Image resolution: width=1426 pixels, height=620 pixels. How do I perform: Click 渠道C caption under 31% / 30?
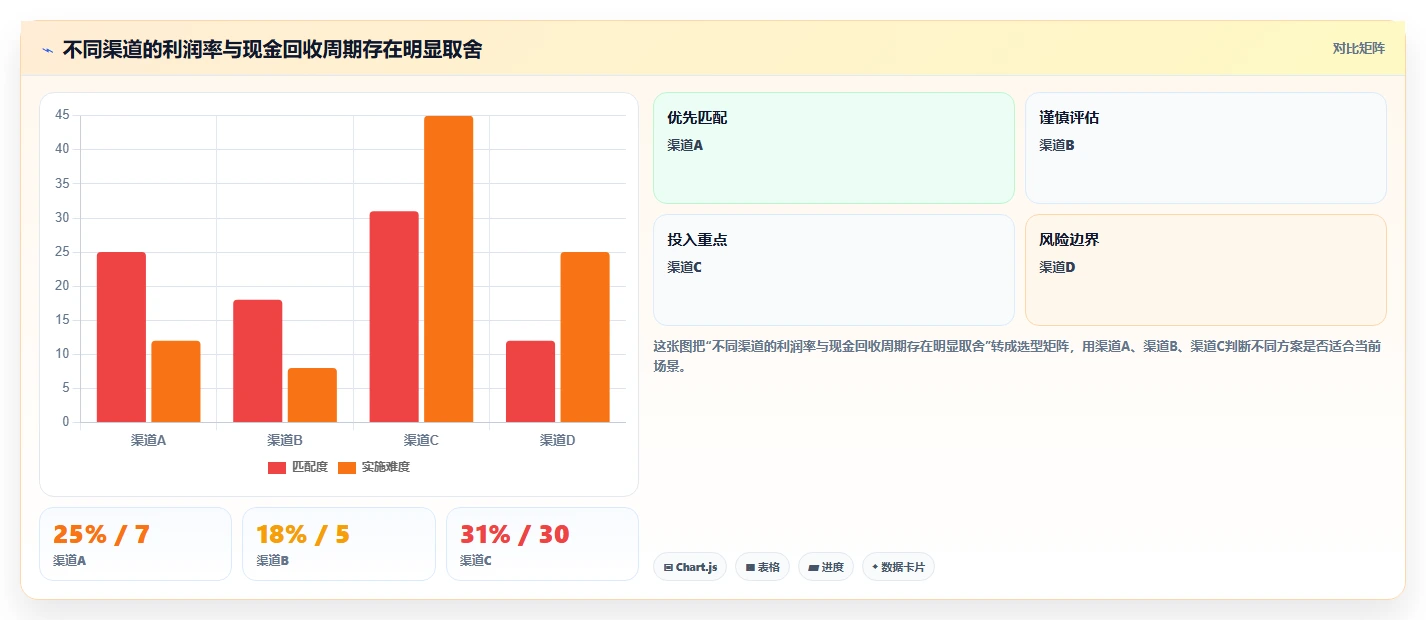pyautogui.click(x=476, y=561)
